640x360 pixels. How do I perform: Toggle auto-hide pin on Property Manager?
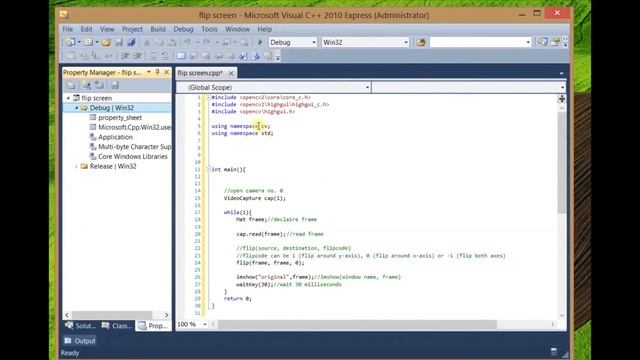(158, 72)
